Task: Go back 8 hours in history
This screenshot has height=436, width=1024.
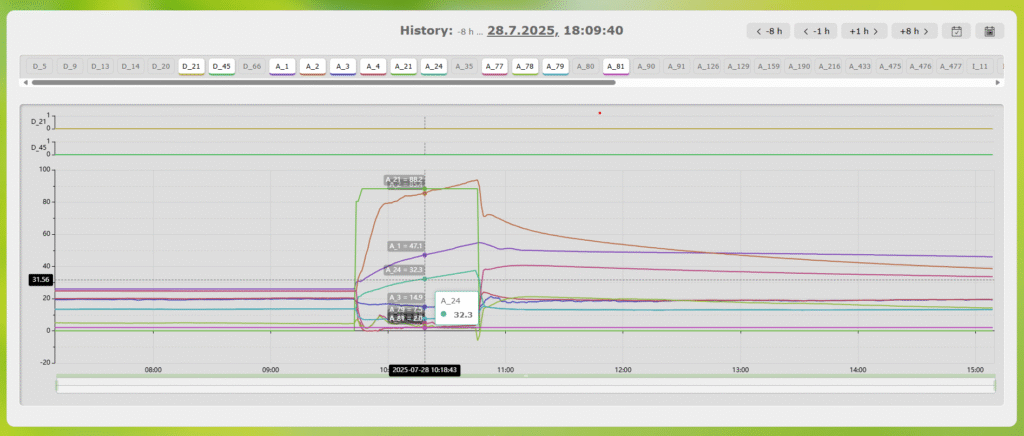Action: [769, 31]
